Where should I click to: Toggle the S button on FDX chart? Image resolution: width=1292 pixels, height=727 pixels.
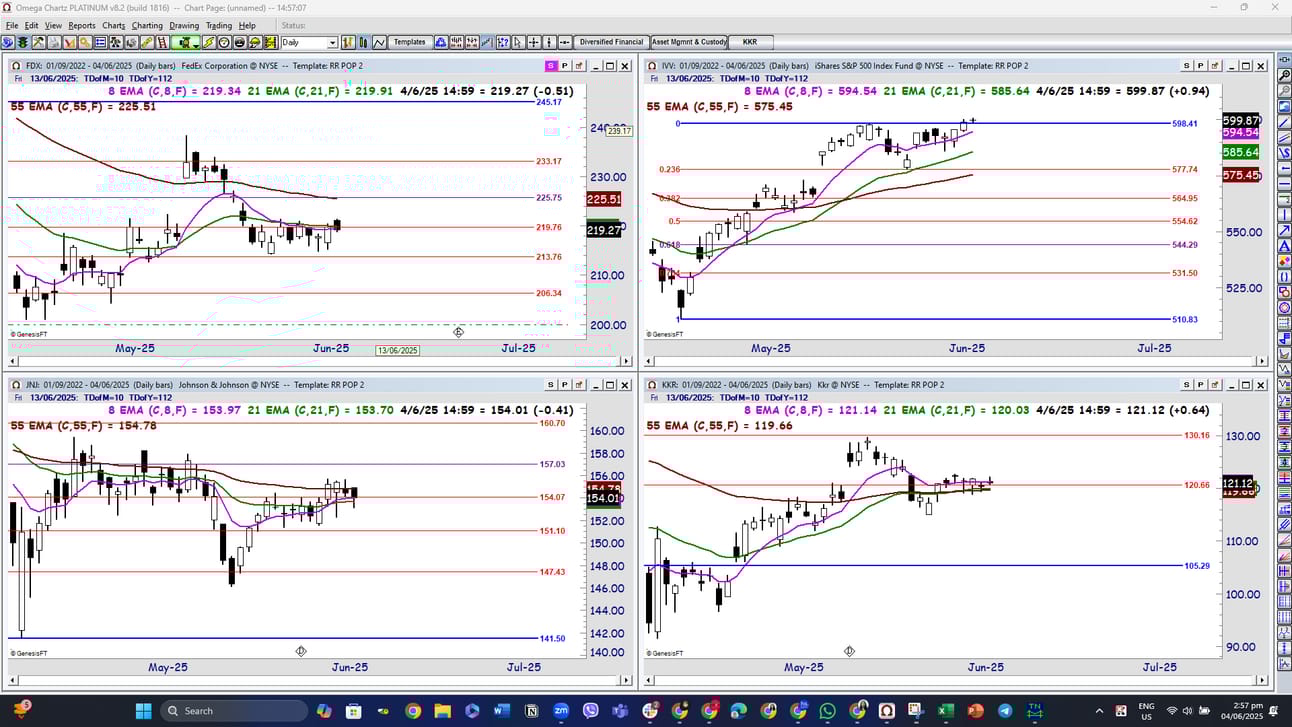(550, 66)
